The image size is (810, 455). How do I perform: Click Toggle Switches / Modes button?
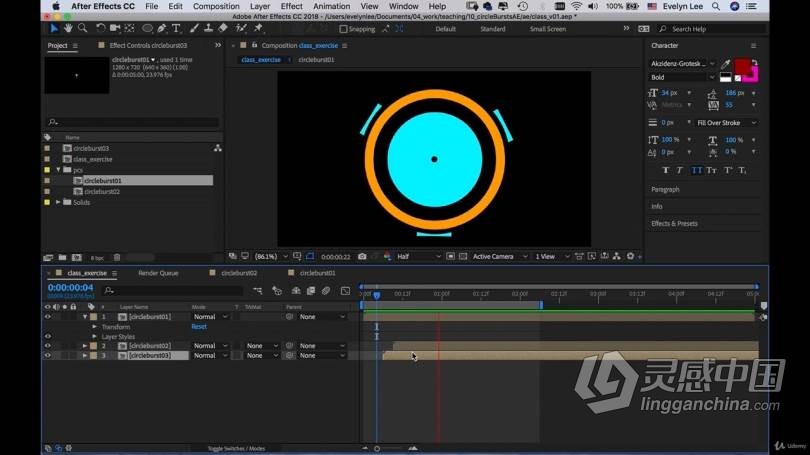[x=236, y=448]
